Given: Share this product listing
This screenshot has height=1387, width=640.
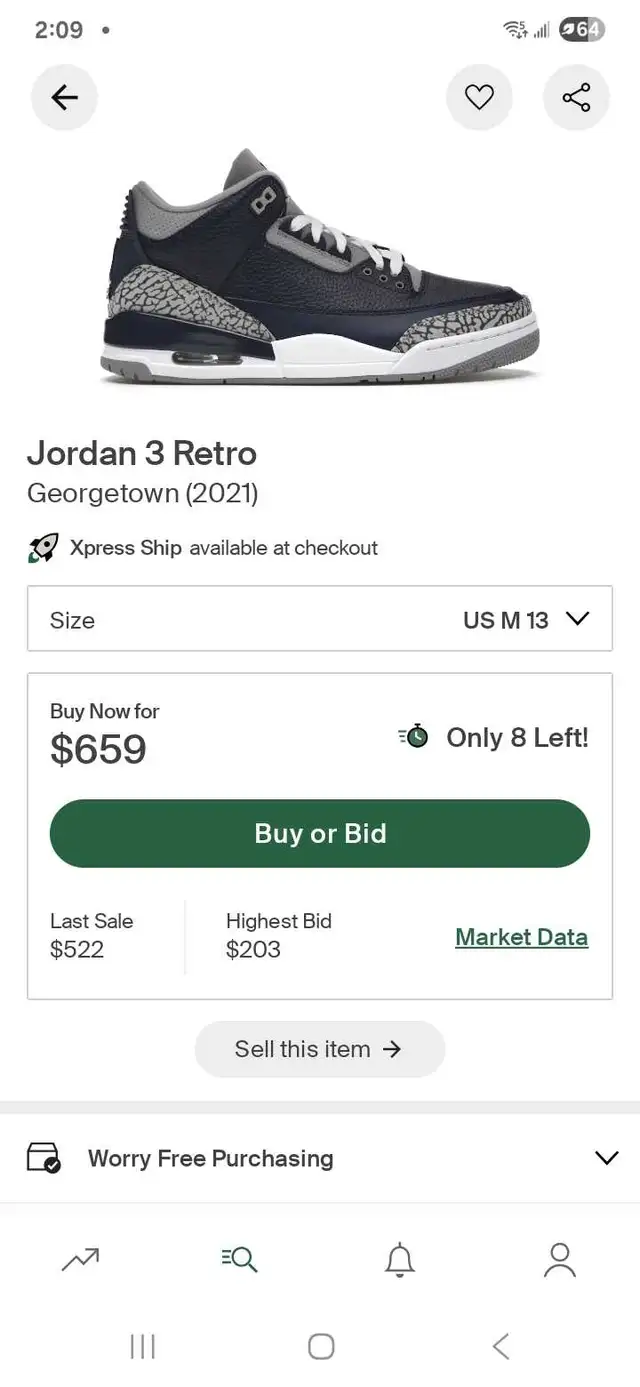Looking at the screenshot, I should pyautogui.click(x=576, y=97).
